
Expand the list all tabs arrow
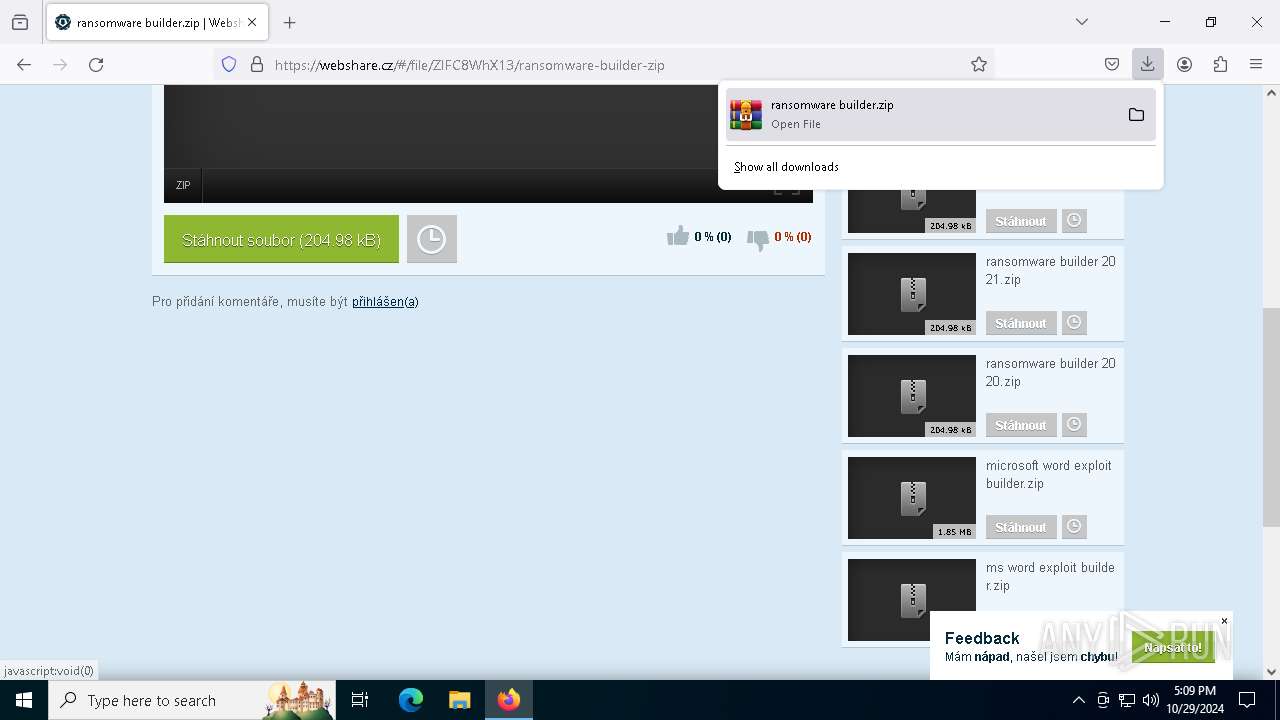tap(1081, 22)
